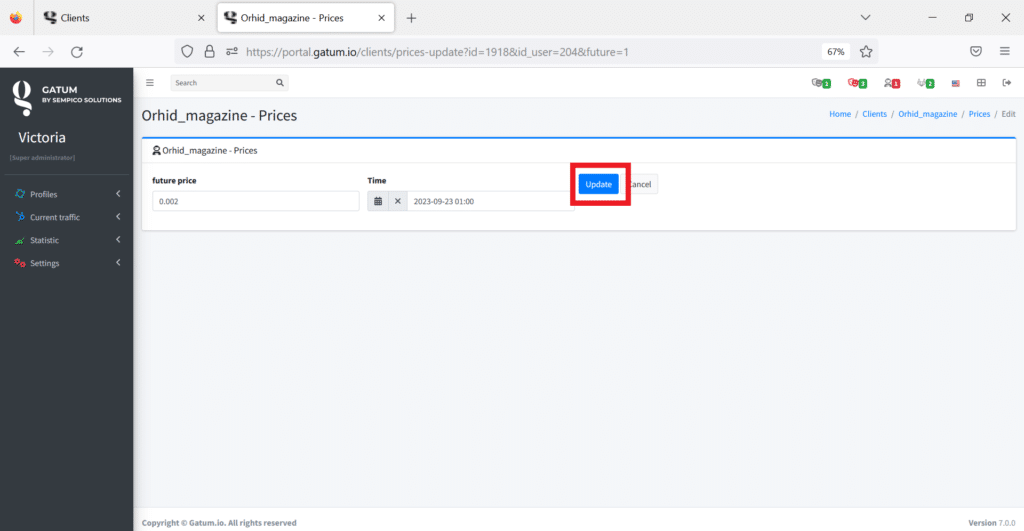Expand the Settings menu chevron
1024x531 pixels.
tap(118, 263)
